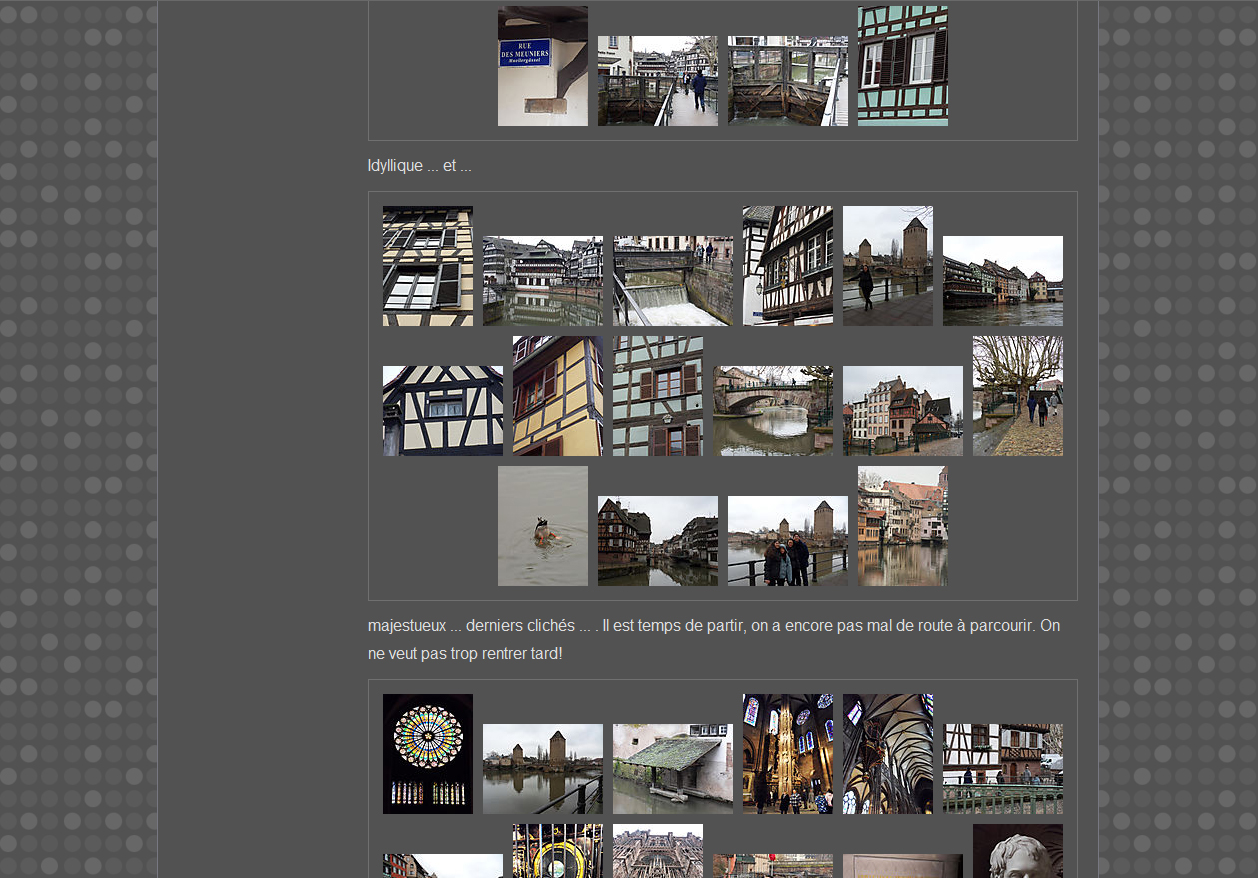The image size is (1258, 878).
Task: Click the diving duck photo
Action: tap(542, 526)
